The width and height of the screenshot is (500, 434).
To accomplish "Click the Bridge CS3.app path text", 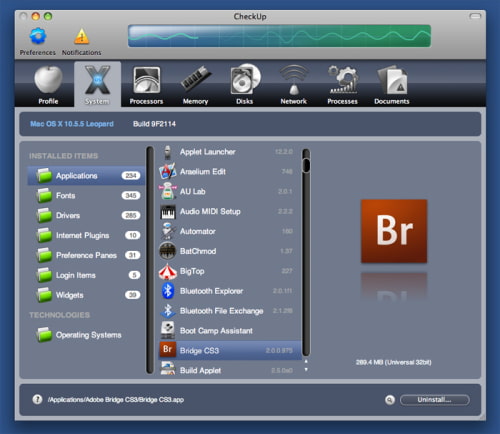I will (x=116, y=400).
